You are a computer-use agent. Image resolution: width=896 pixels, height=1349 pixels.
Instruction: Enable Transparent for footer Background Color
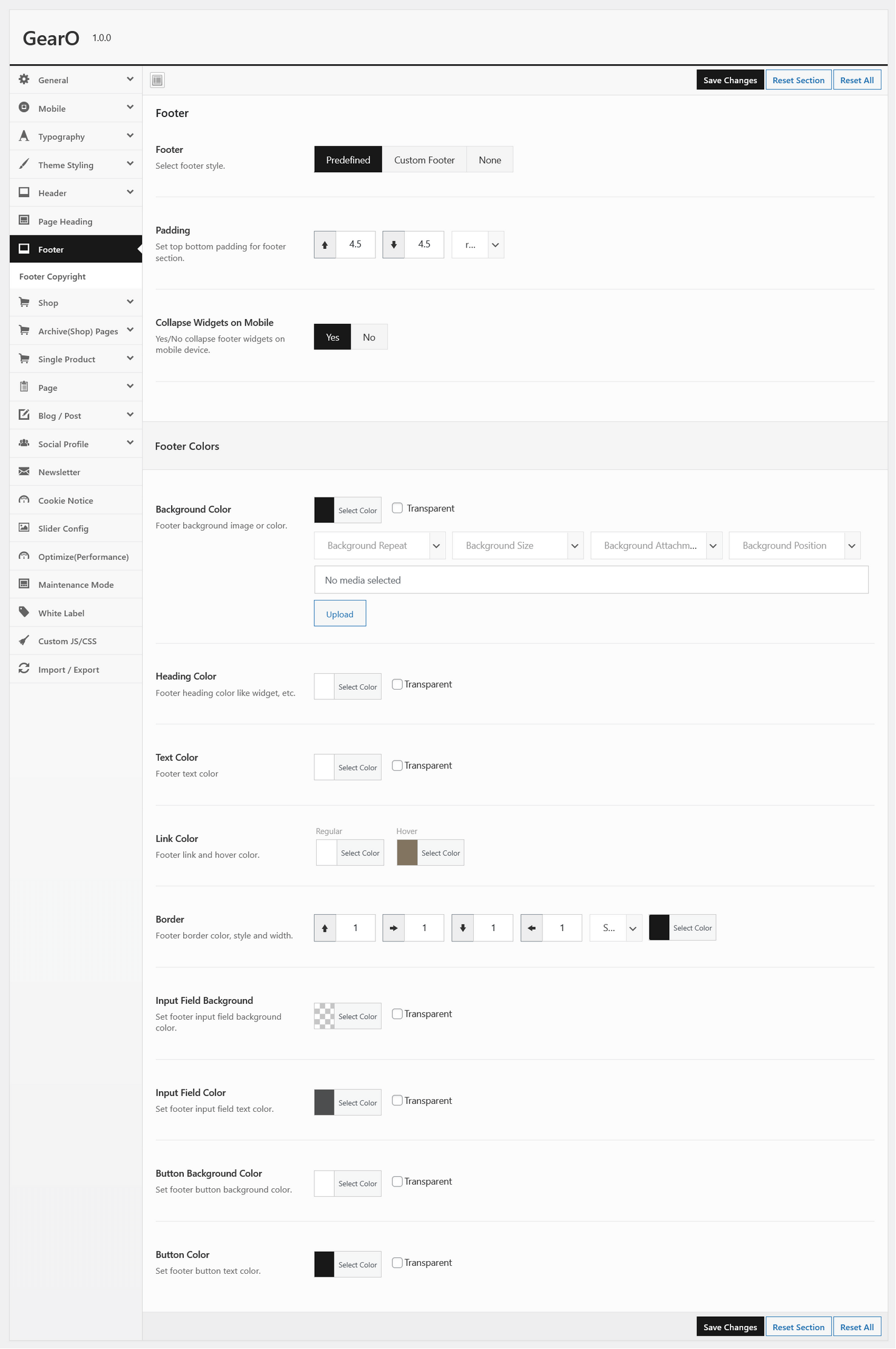tap(397, 508)
